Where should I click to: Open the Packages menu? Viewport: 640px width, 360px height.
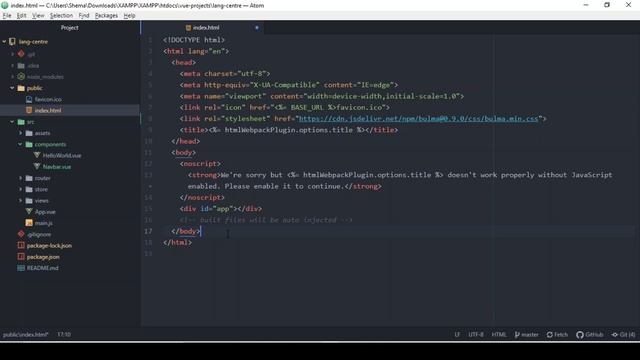[106, 16]
